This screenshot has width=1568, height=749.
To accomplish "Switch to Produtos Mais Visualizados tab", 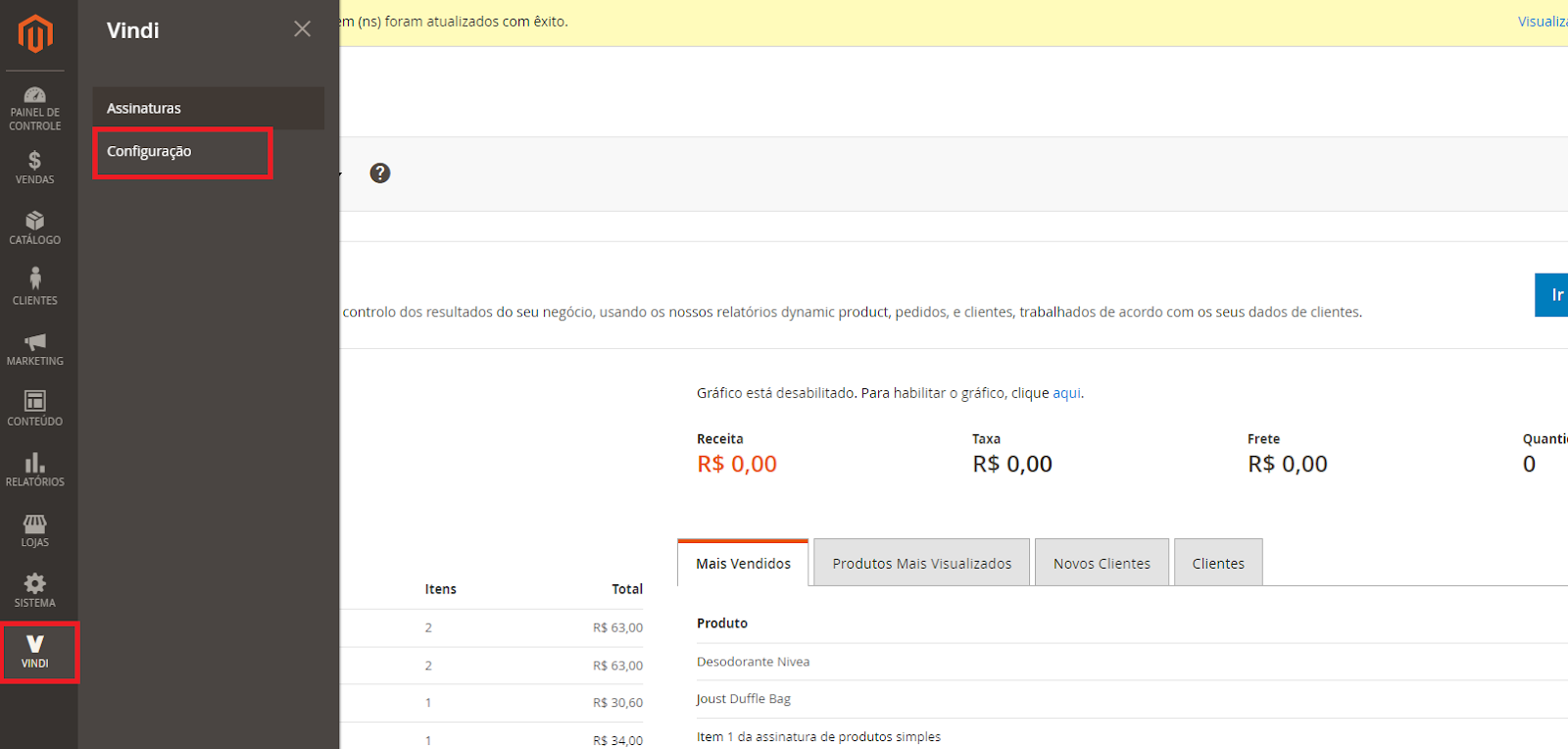I will 921,564.
